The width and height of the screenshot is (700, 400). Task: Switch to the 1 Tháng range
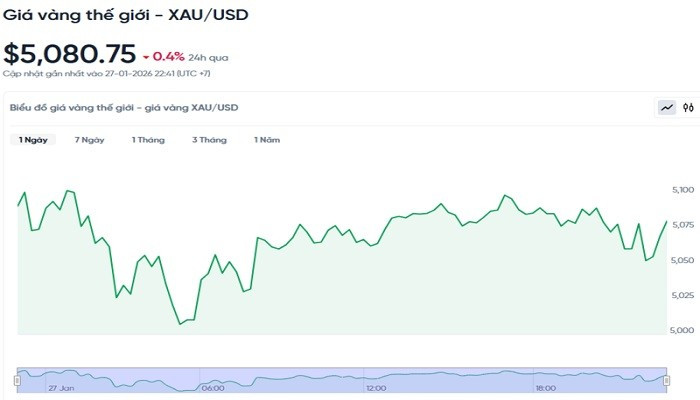(148, 140)
